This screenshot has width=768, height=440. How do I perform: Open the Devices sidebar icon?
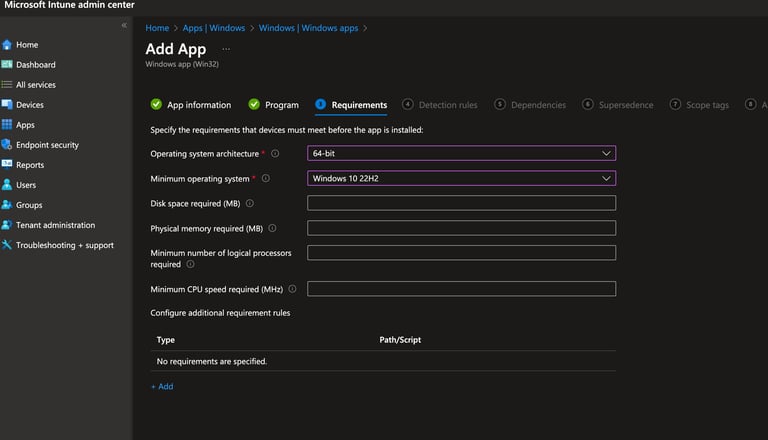pyautogui.click(x=7, y=105)
